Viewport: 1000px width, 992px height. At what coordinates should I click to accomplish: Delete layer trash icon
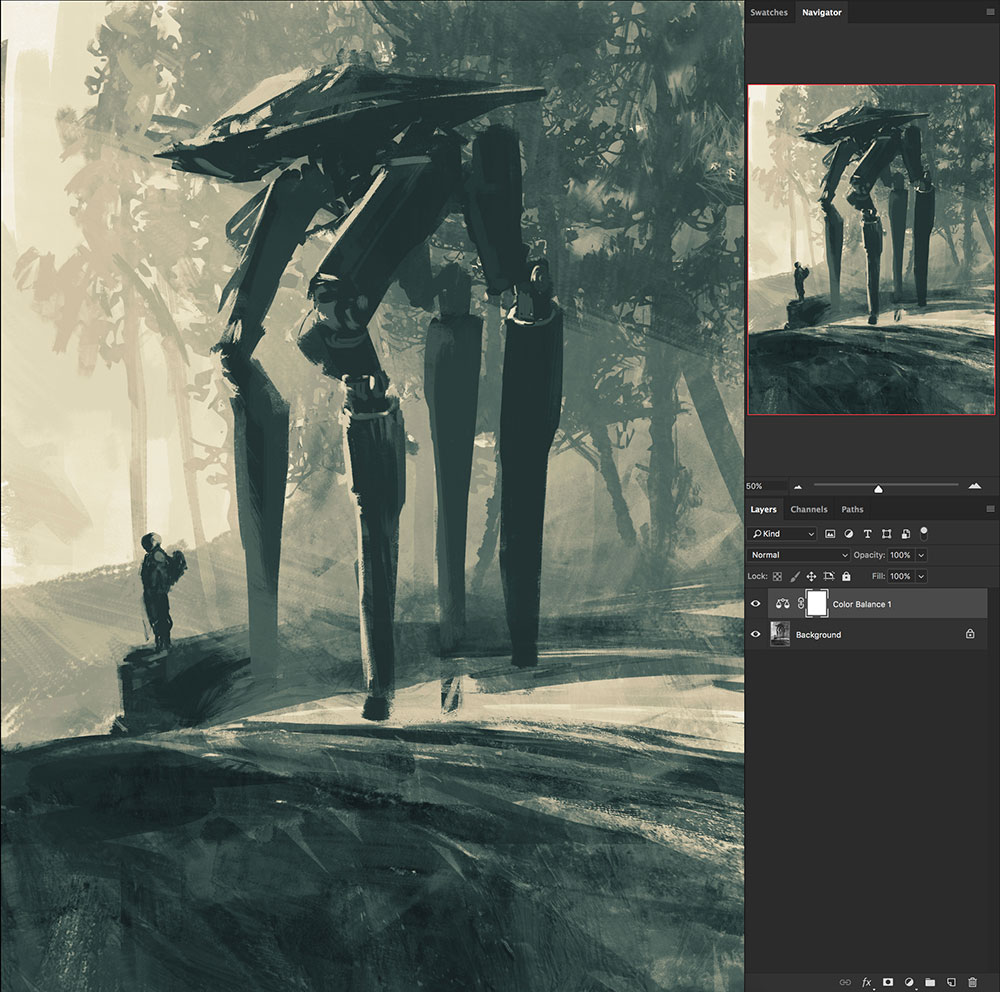pos(972,982)
